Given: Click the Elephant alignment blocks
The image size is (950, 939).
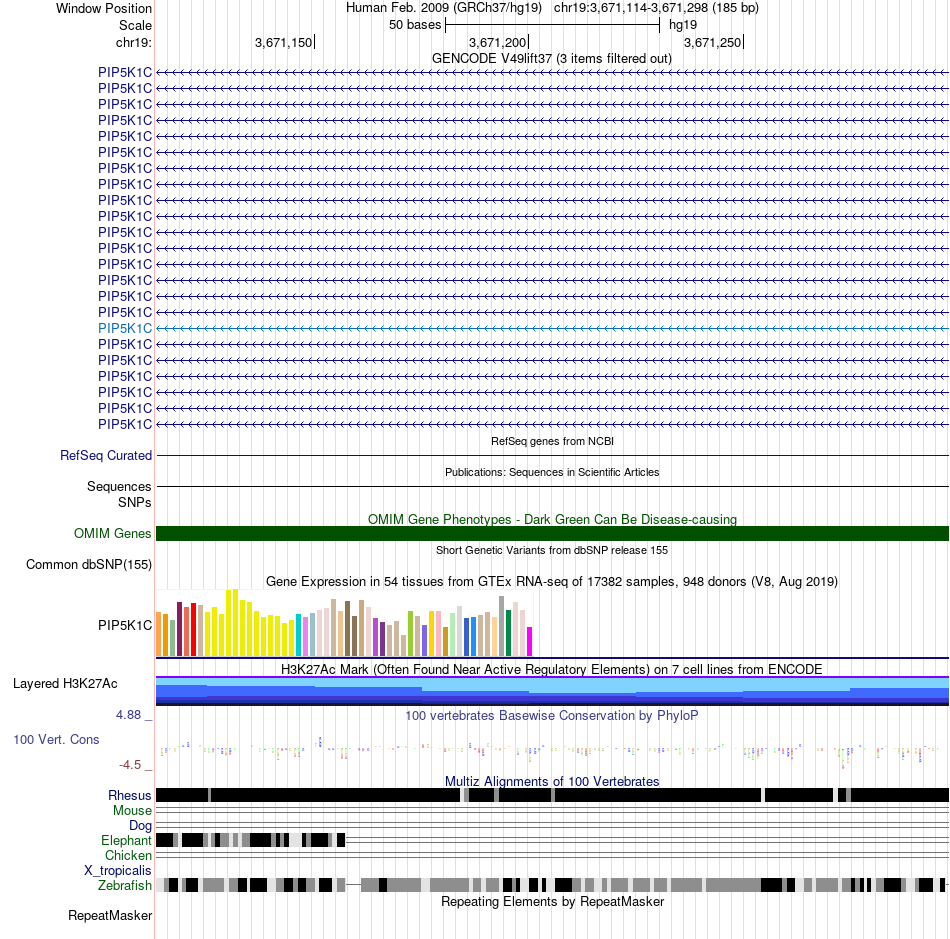Looking at the screenshot, I should click(x=250, y=840).
